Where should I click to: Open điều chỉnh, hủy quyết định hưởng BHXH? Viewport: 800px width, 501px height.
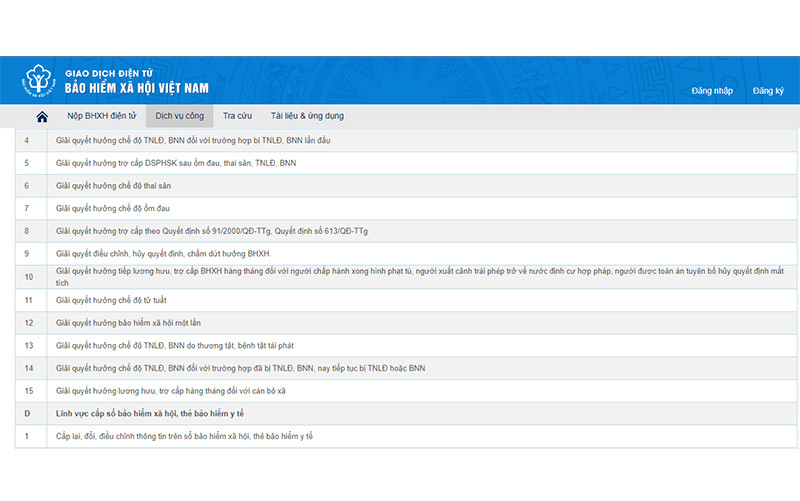click(x=163, y=254)
